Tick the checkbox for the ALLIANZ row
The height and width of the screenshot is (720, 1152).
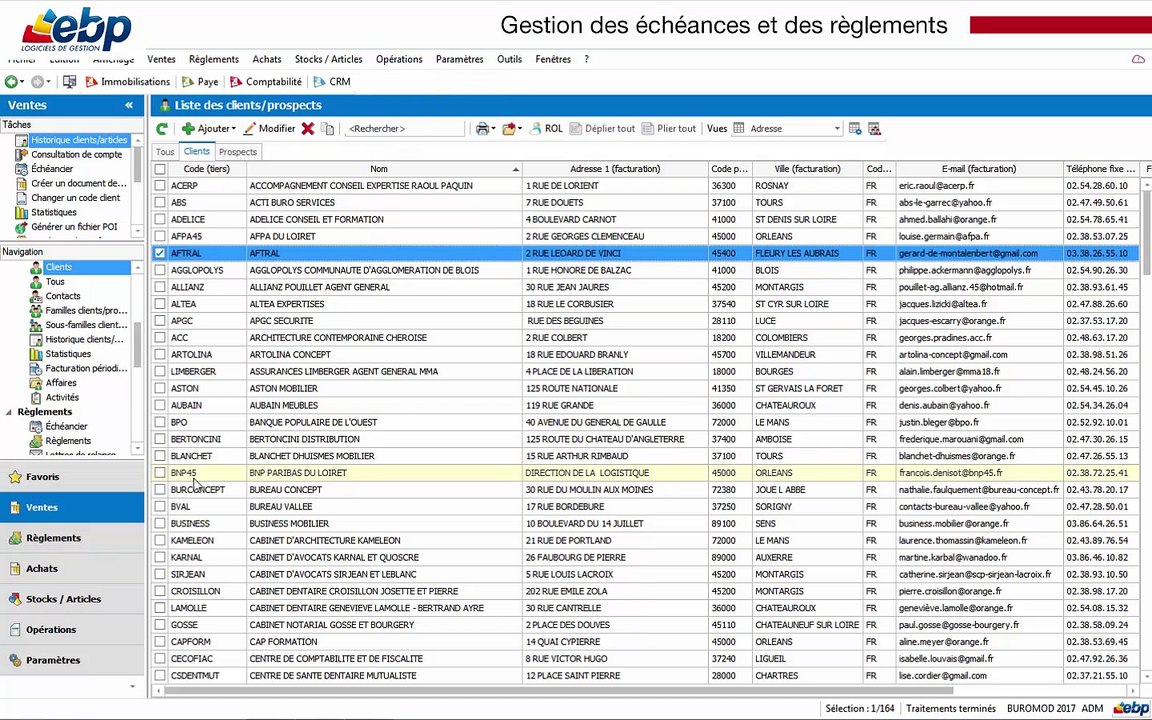(x=160, y=287)
